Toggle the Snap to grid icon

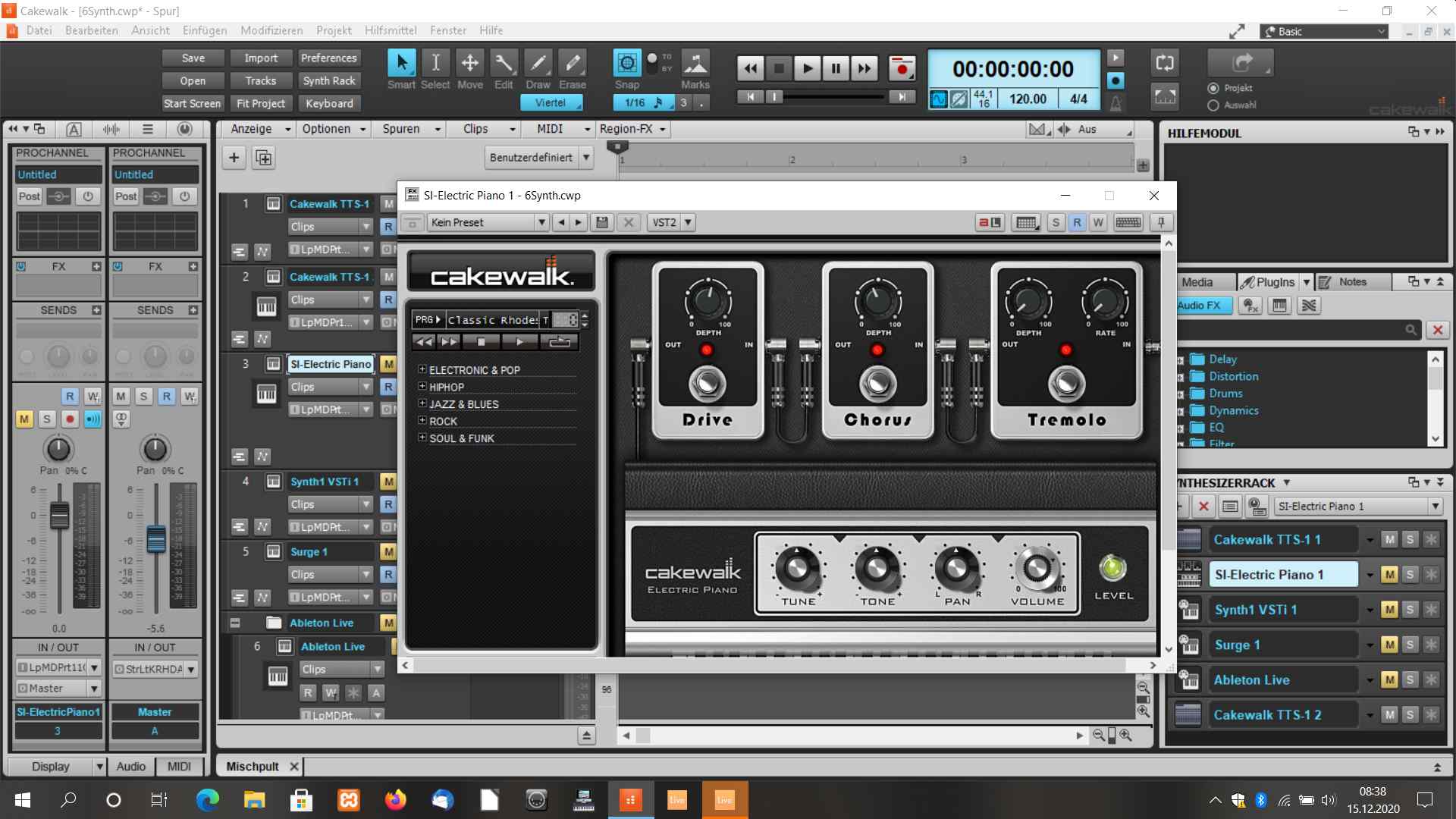[x=626, y=63]
